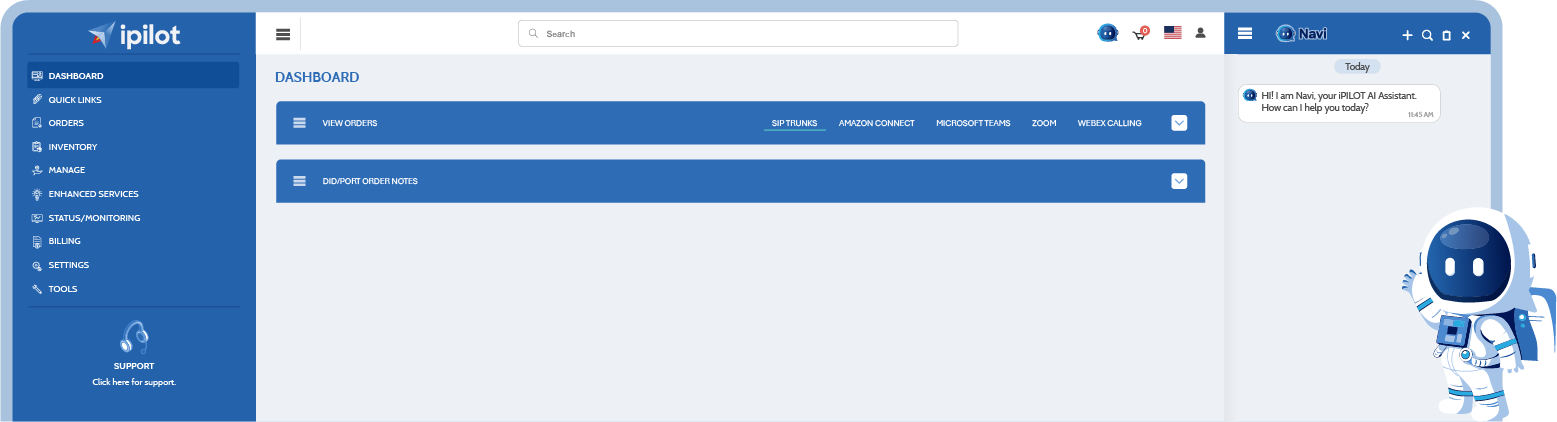
Task: Delete the Navi chat with the trash icon
Action: pos(1446,35)
